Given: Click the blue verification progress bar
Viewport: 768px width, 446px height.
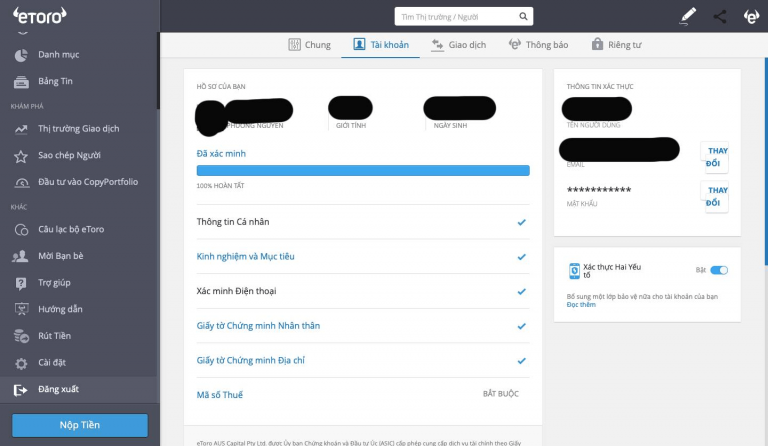Looking at the screenshot, I should pos(363,170).
